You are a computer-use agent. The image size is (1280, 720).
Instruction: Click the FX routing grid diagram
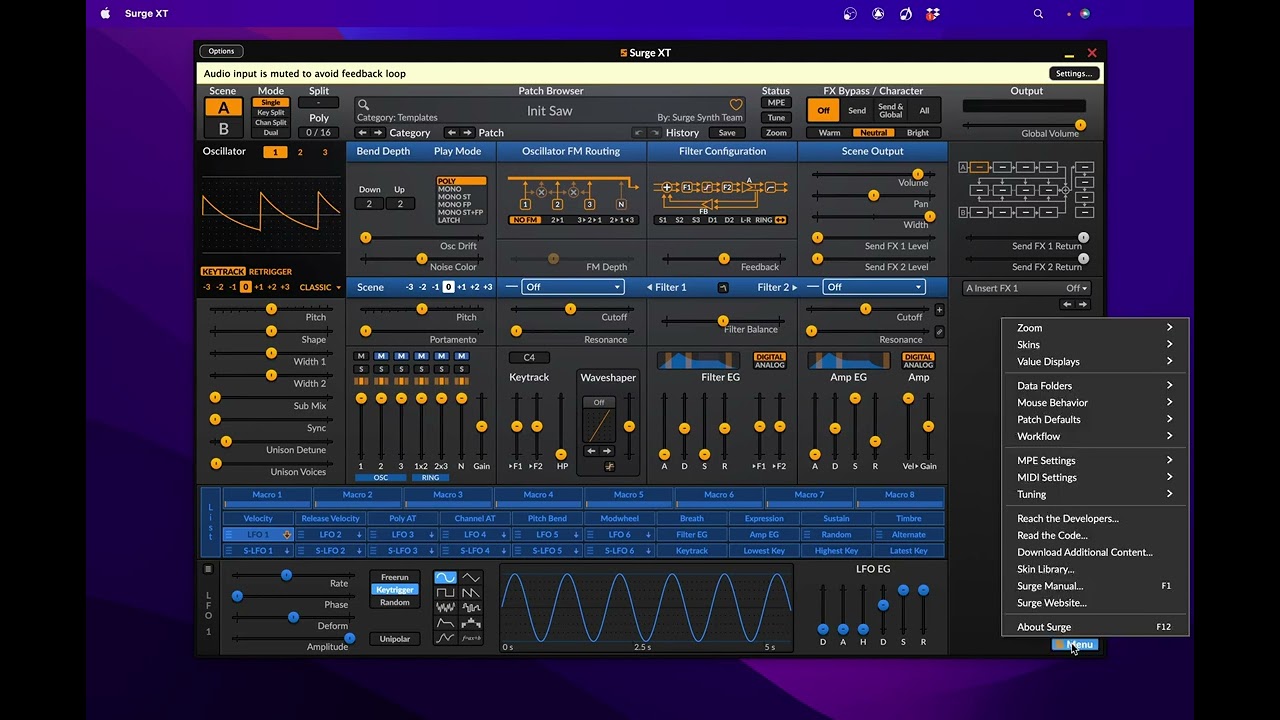coord(1027,190)
